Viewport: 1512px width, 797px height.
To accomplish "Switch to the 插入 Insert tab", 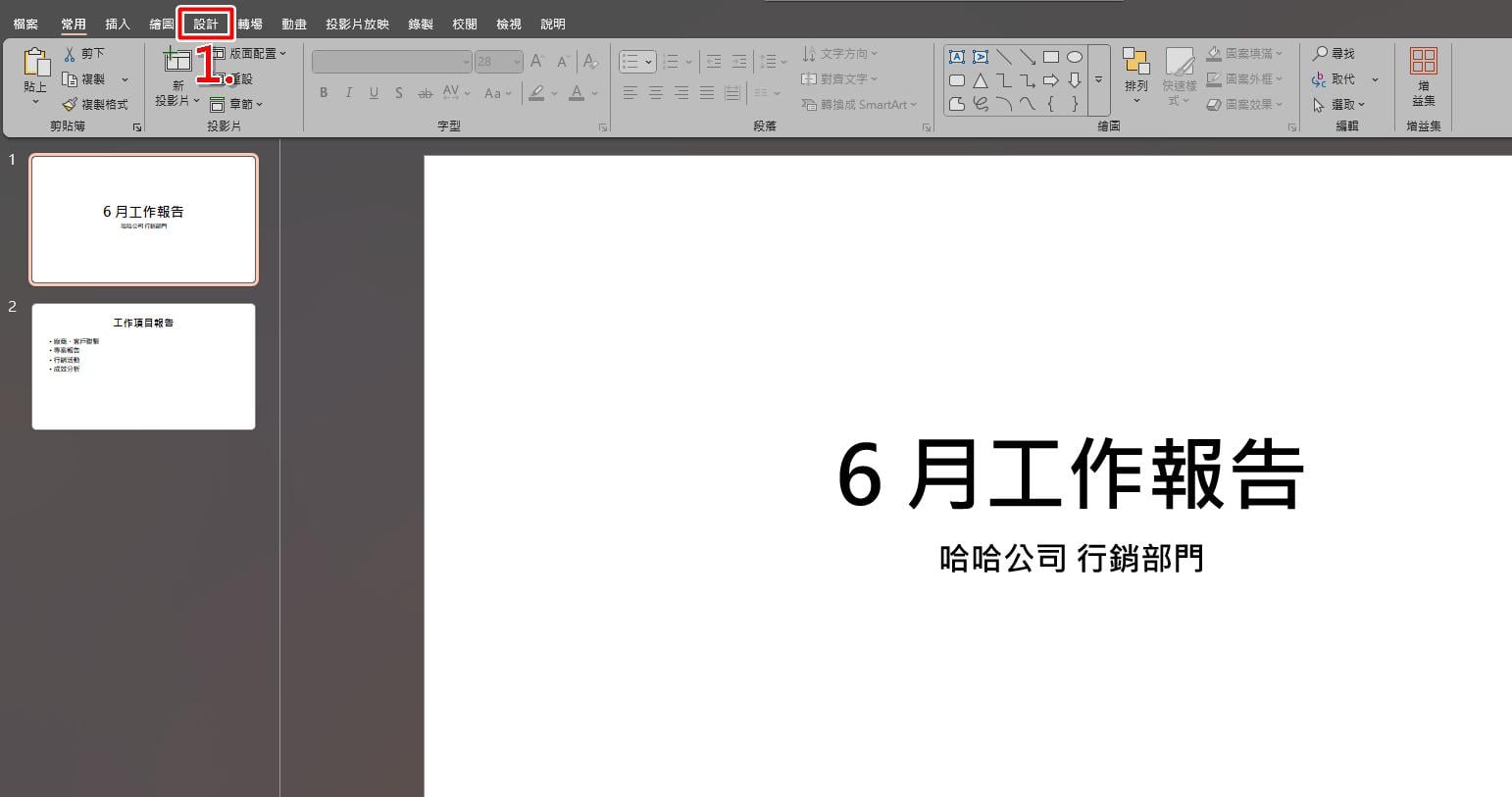I will (118, 24).
